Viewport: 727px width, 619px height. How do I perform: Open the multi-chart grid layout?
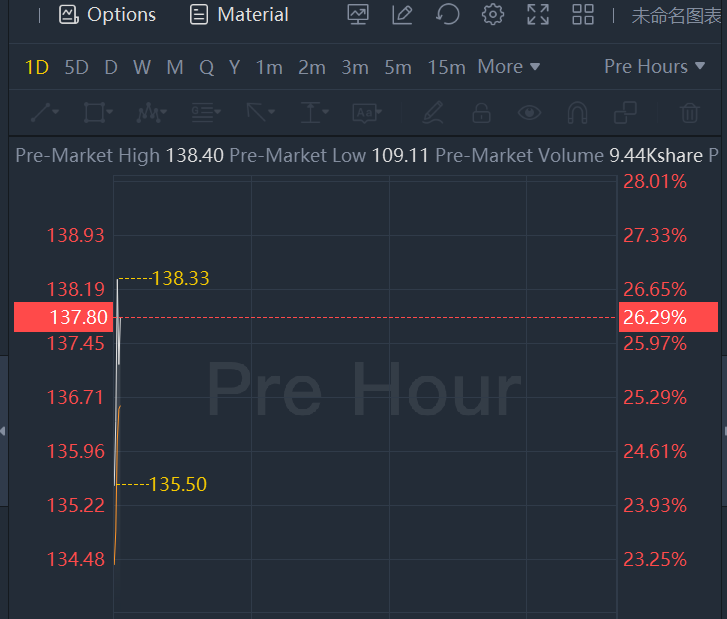click(x=583, y=15)
